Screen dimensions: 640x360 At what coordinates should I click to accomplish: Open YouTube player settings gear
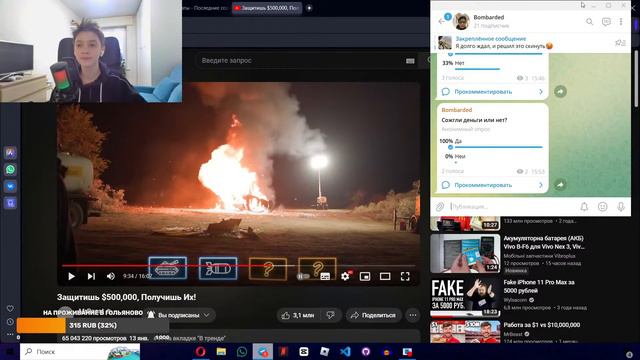(x=345, y=276)
